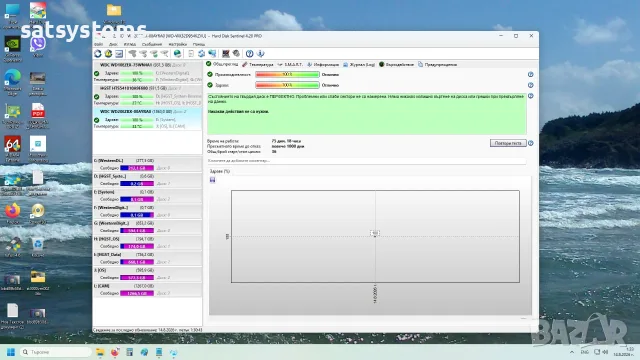Click the help icon beside performance bar

(531, 75)
